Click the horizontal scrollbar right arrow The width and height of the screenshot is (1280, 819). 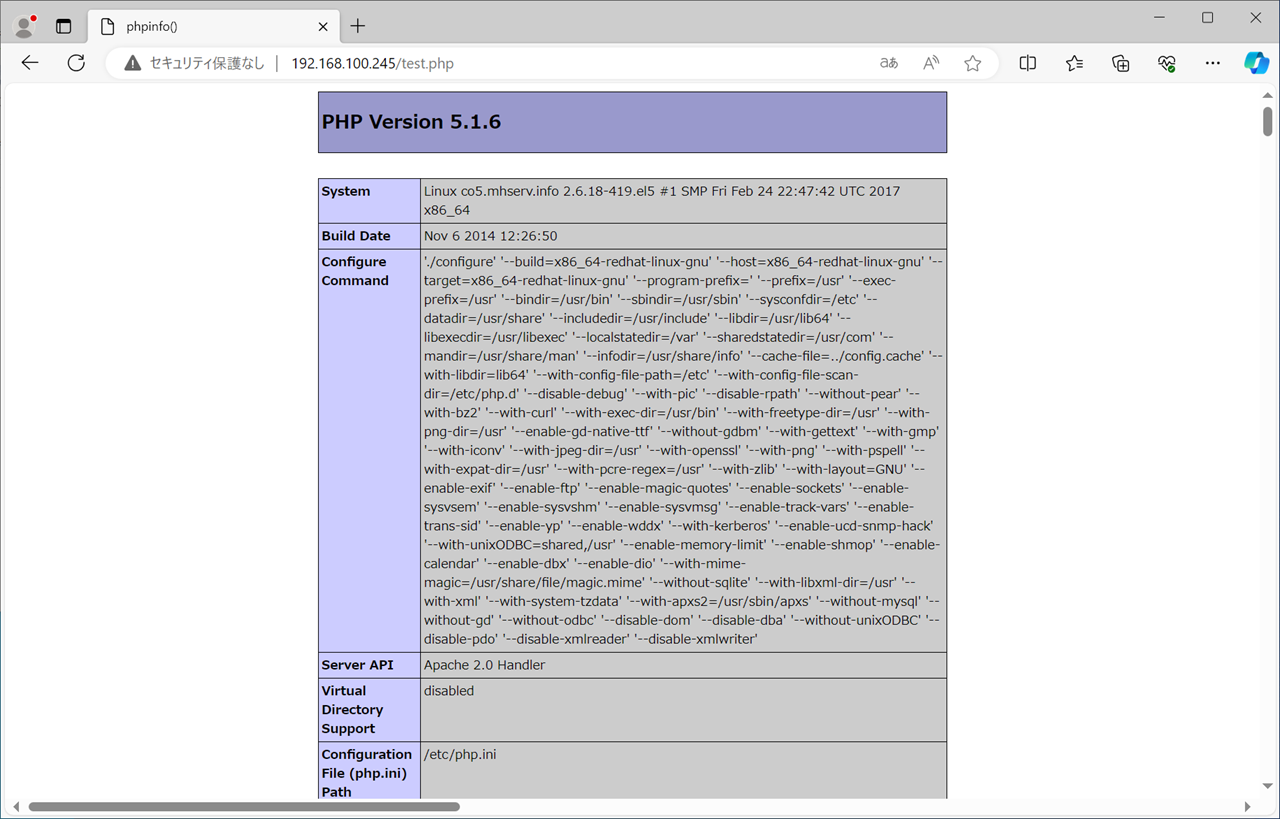[x=1247, y=806]
